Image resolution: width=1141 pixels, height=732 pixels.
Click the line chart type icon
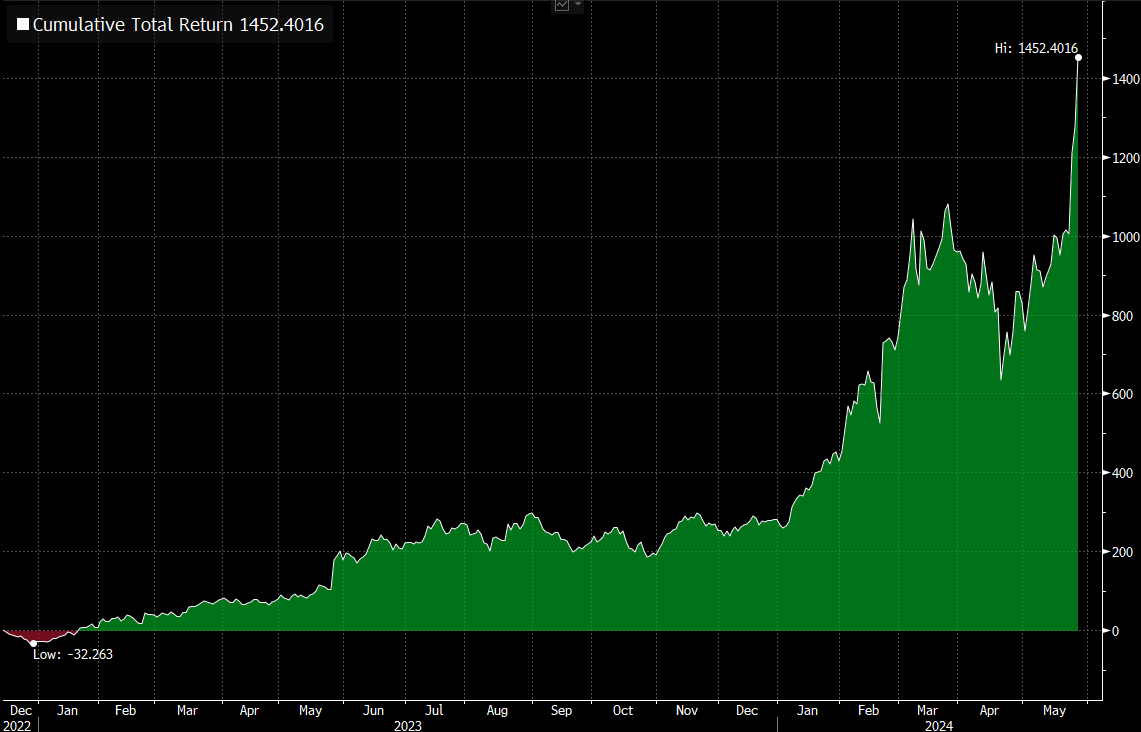[x=562, y=5]
